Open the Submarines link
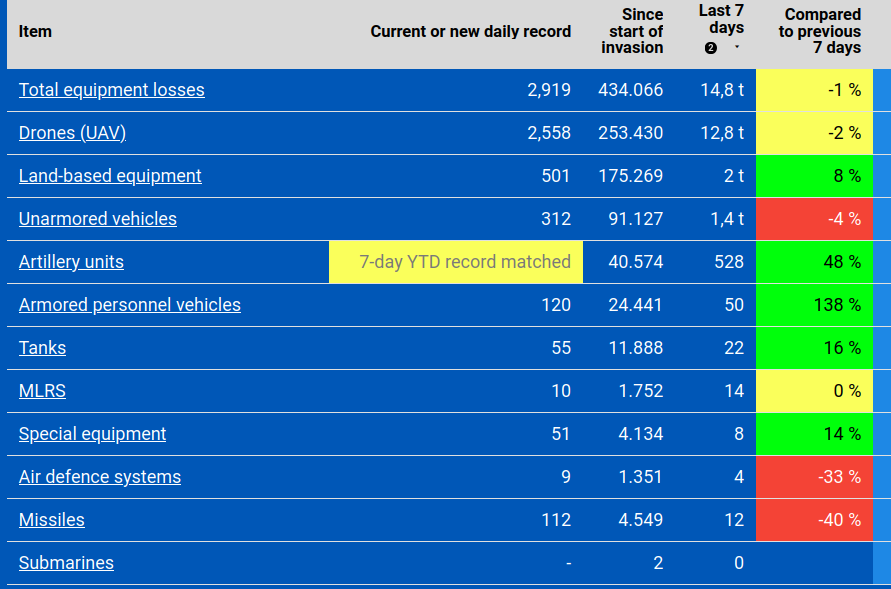The image size is (891, 589). 66,563
